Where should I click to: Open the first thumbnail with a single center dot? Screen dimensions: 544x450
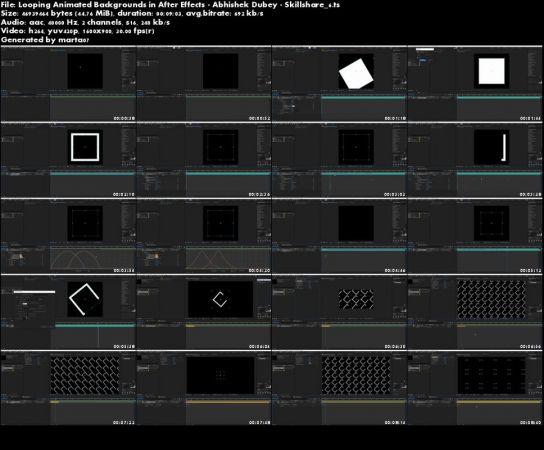click(68, 84)
